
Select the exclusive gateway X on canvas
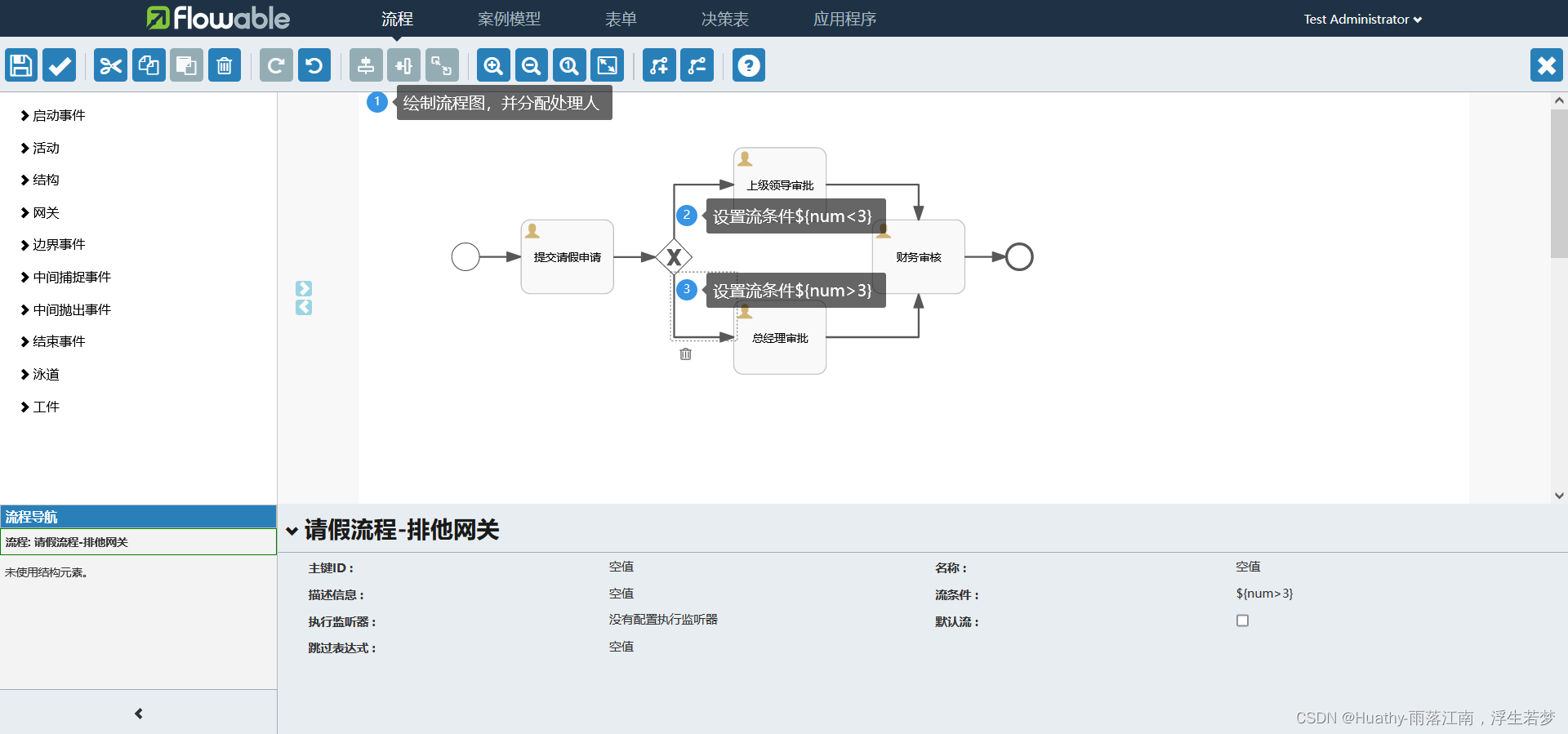click(x=674, y=257)
